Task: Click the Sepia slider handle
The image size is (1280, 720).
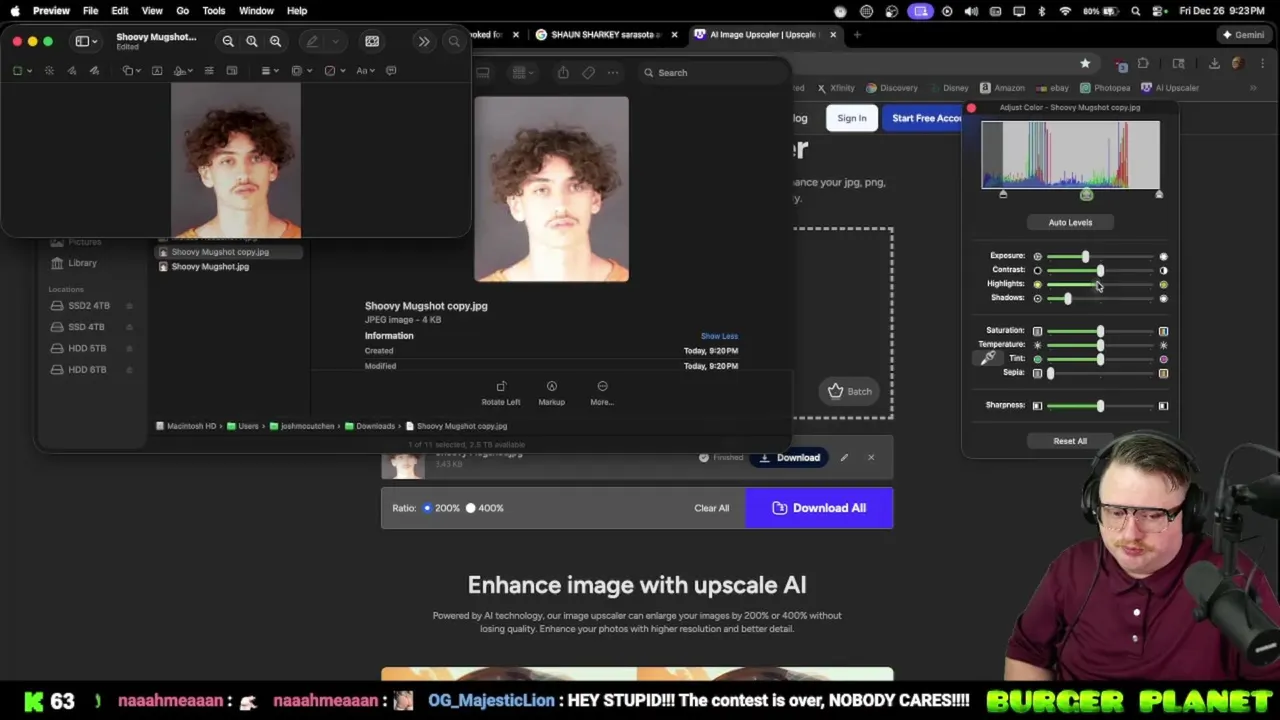Action: tap(1050, 373)
